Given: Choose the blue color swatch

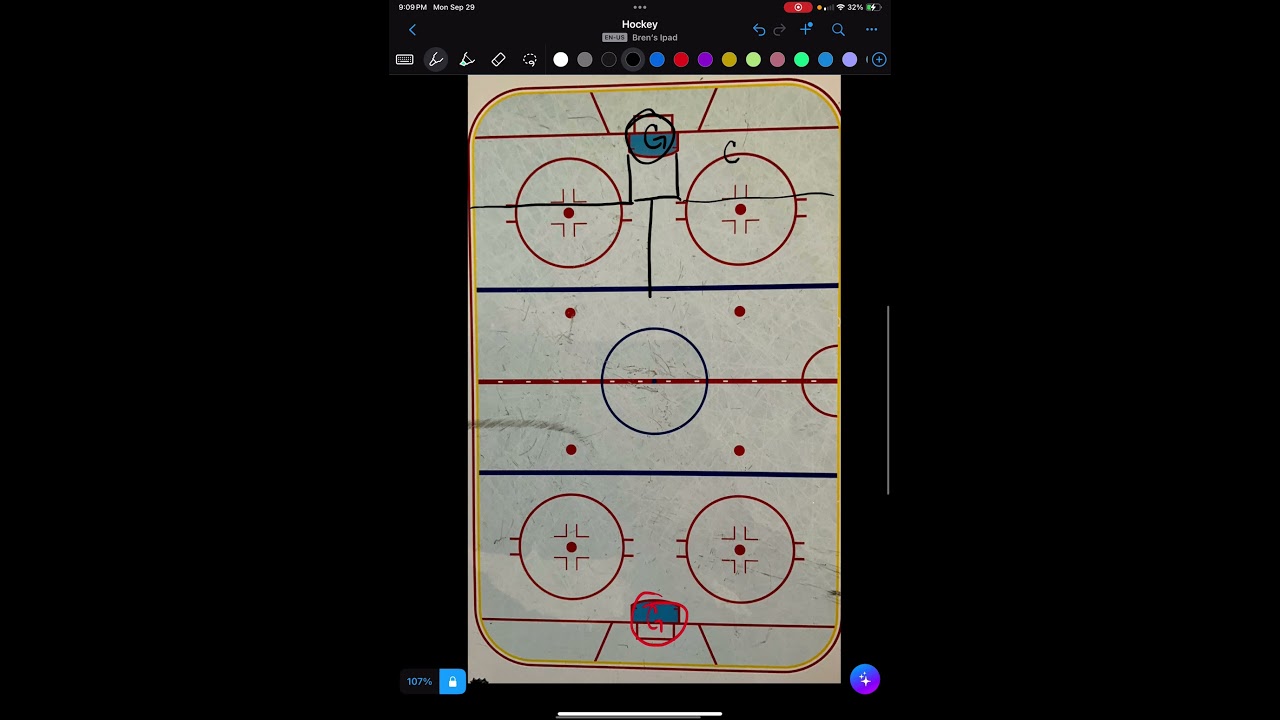Looking at the screenshot, I should click(x=657, y=60).
